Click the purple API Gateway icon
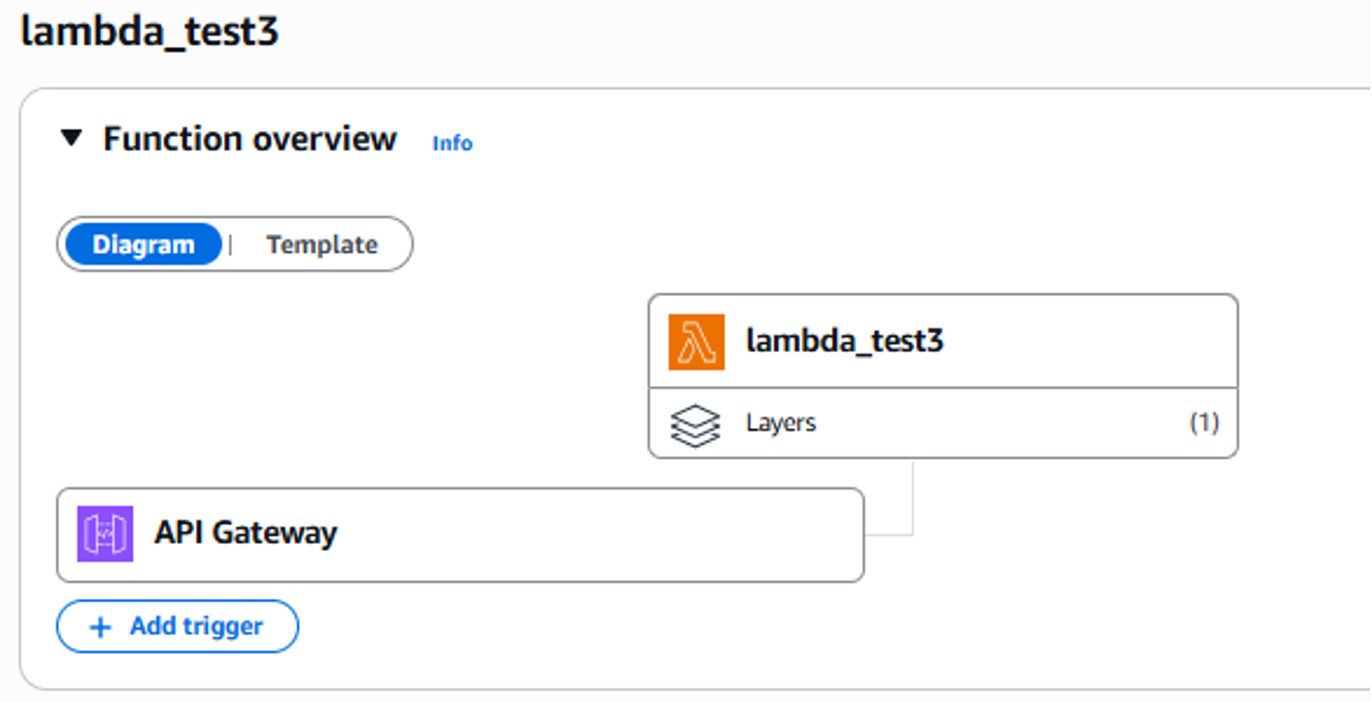Screen dimensions: 1372x702 (105, 534)
